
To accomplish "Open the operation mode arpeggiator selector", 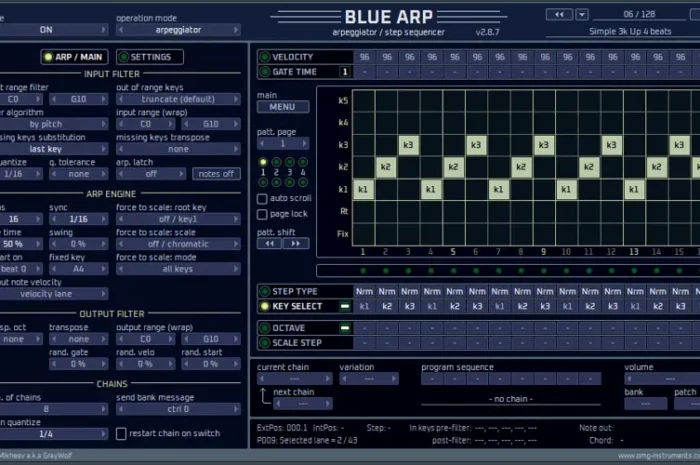I will coord(178,30).
